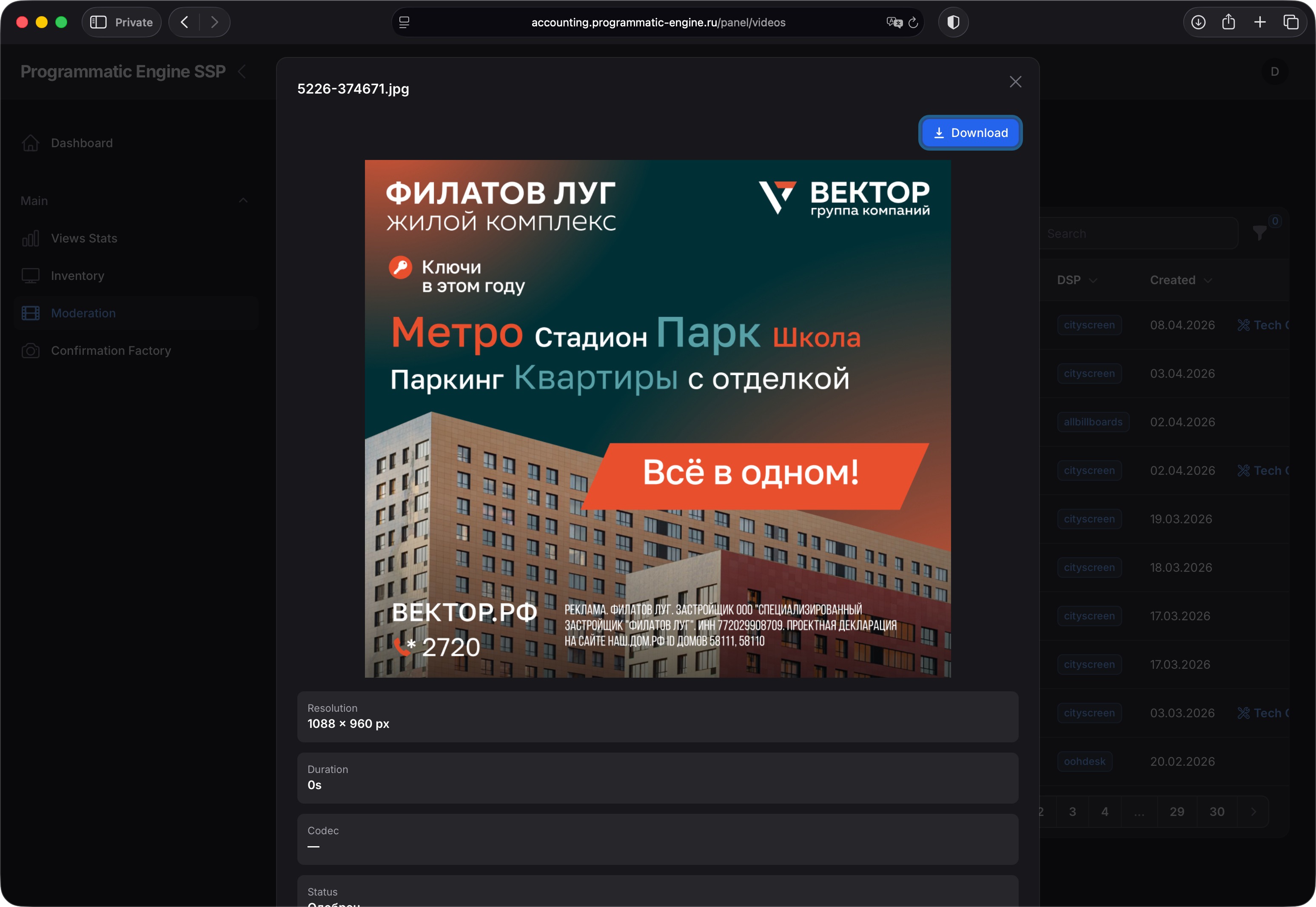Click the Confirmation Factory camera icon
This screenshot has height=907, width=1316.
pyautogui.click(x=31, y=351)
